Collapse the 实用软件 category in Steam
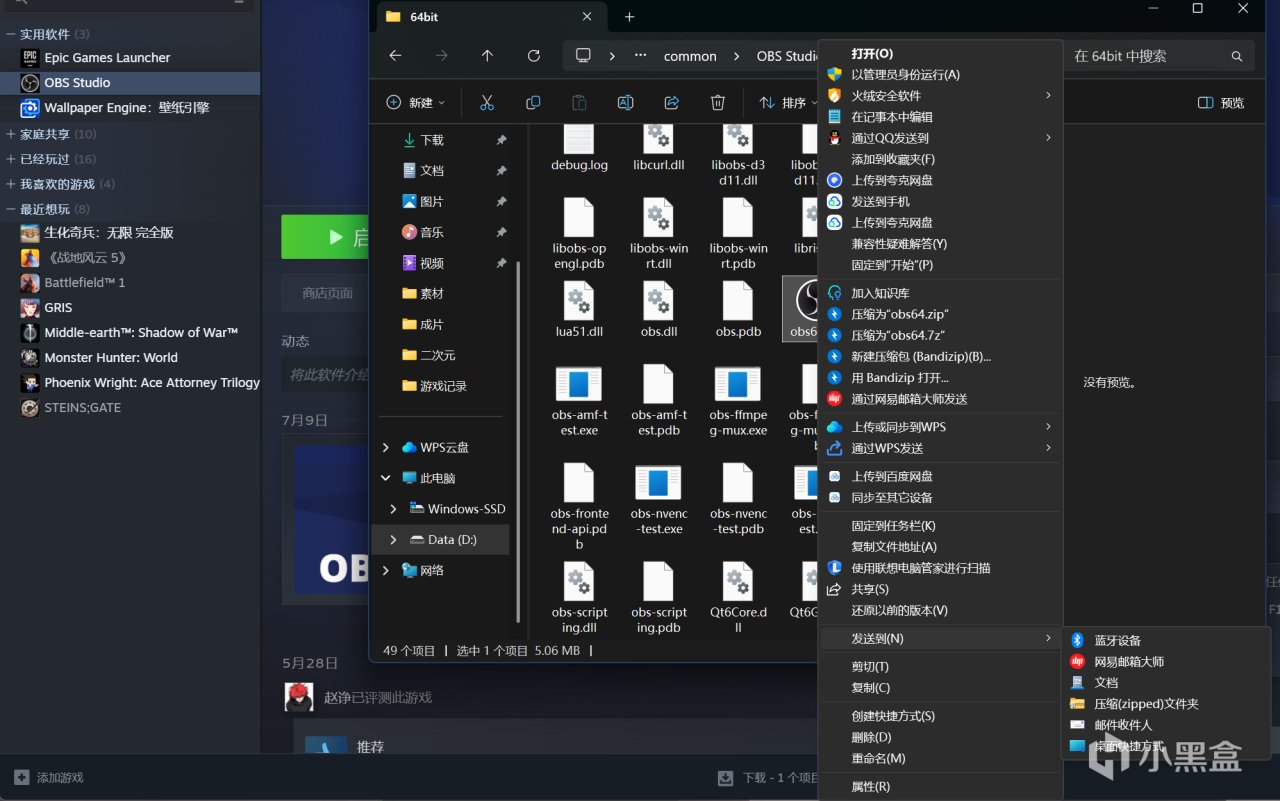The height and width of the screenshot is (801, 1280). [x=10, y=34]
